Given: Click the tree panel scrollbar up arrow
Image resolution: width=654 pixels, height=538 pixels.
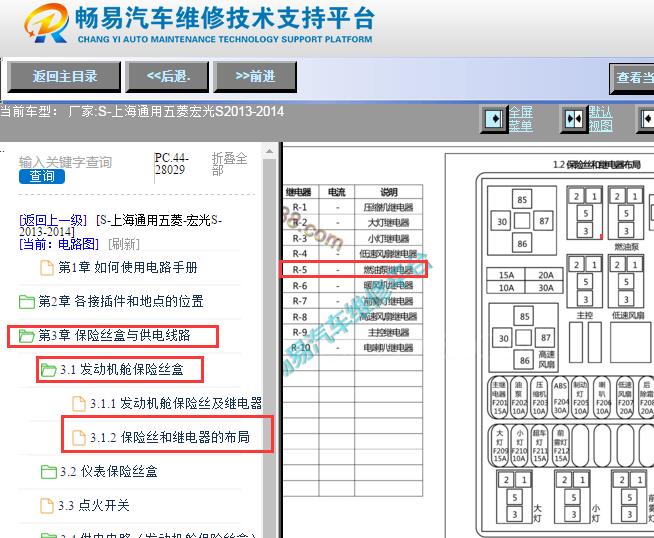Looking at the screenshot, I should pyautogui.click(x=269, y=151).
